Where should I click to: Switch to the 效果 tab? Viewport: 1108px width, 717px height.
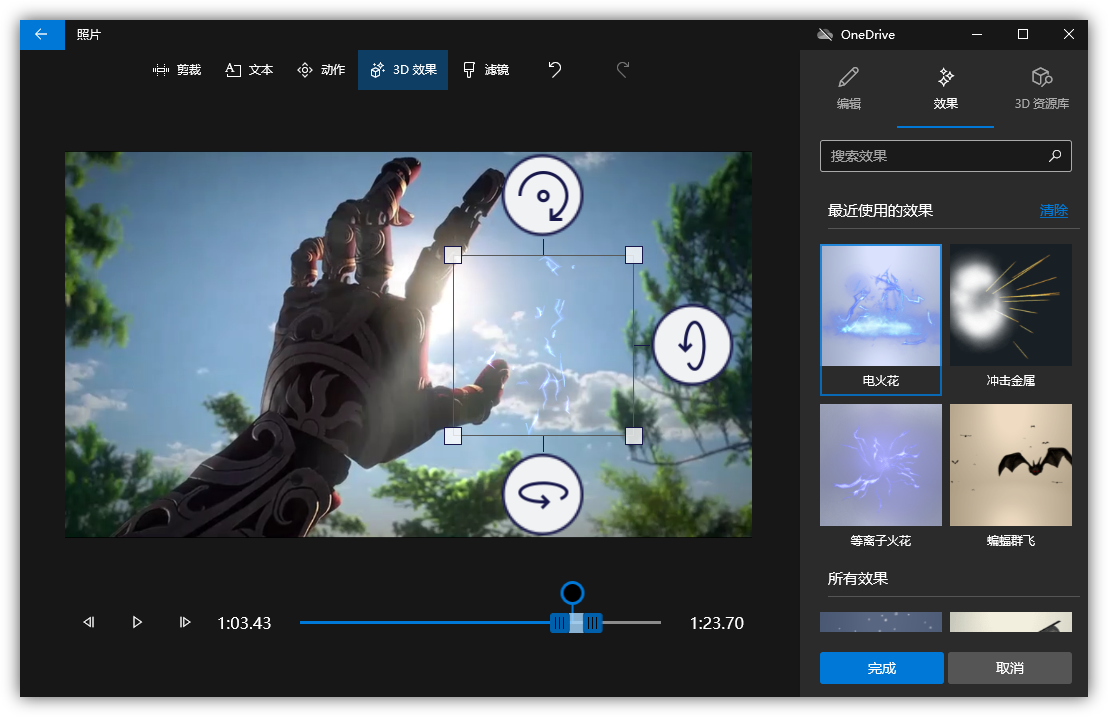pyautogui.click(x=945, y=89)
